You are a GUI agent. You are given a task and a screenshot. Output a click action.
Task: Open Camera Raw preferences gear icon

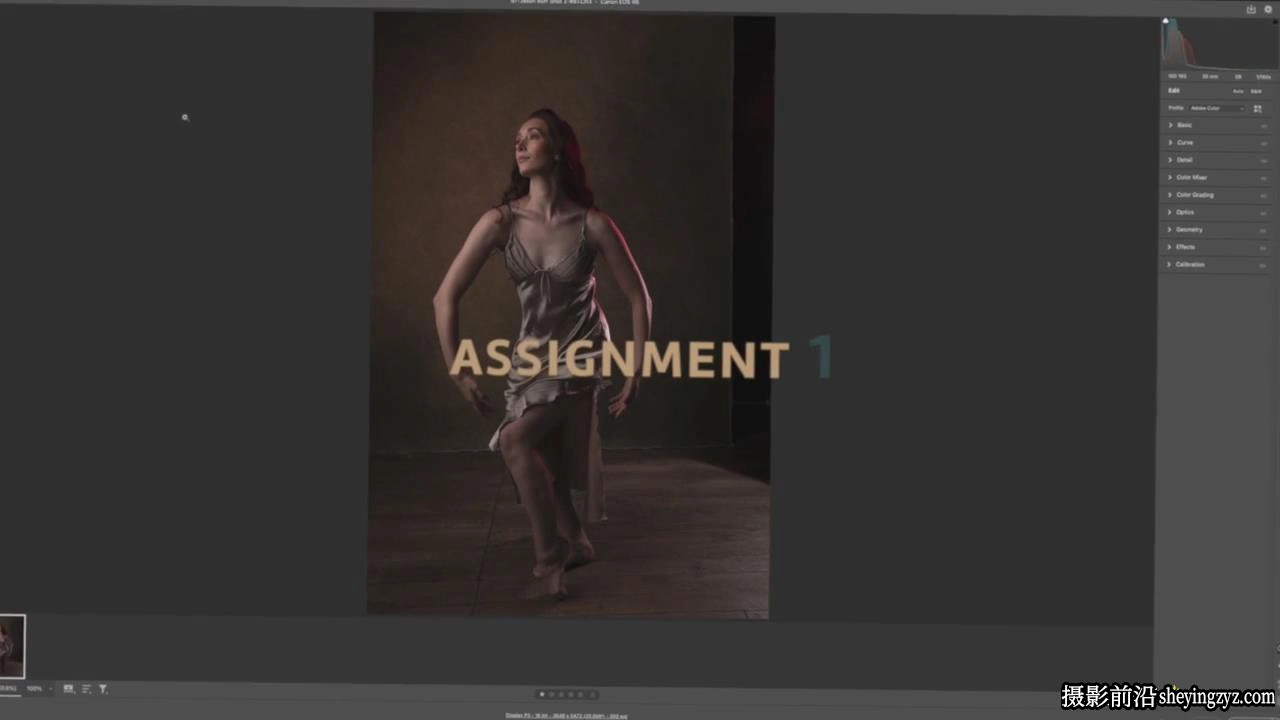[x=1268, y=9]
